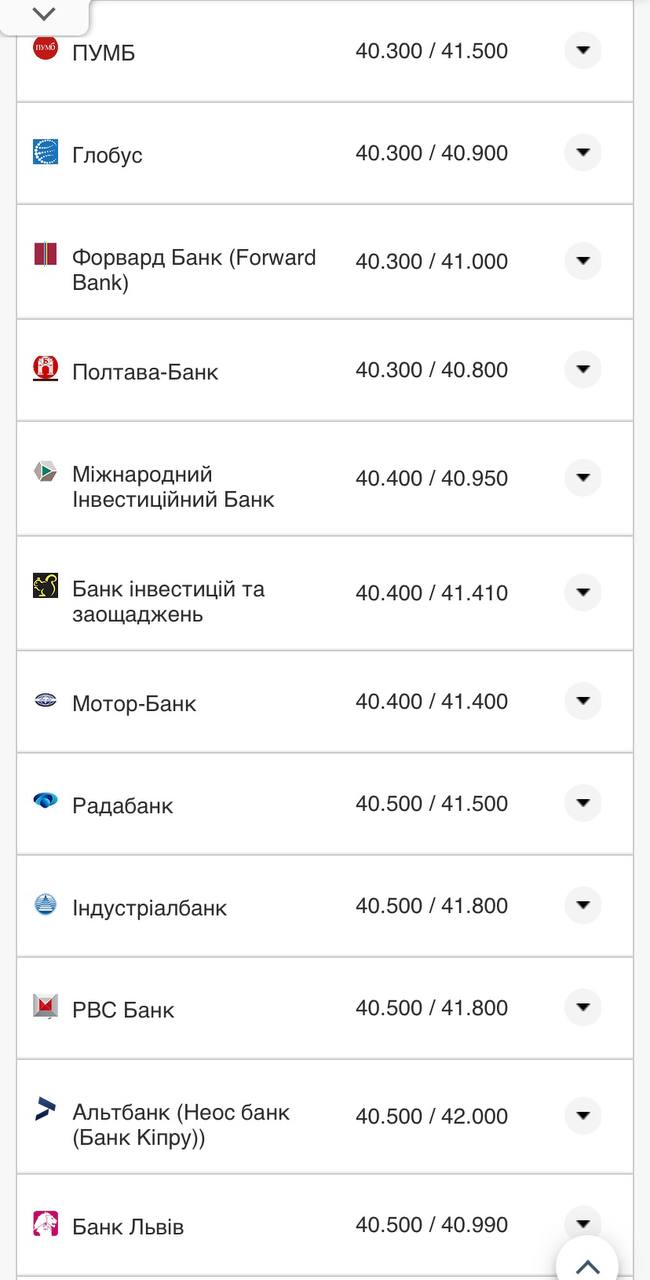
Task: Expand the Банк Львів rate details
Action: point(583,1224)
